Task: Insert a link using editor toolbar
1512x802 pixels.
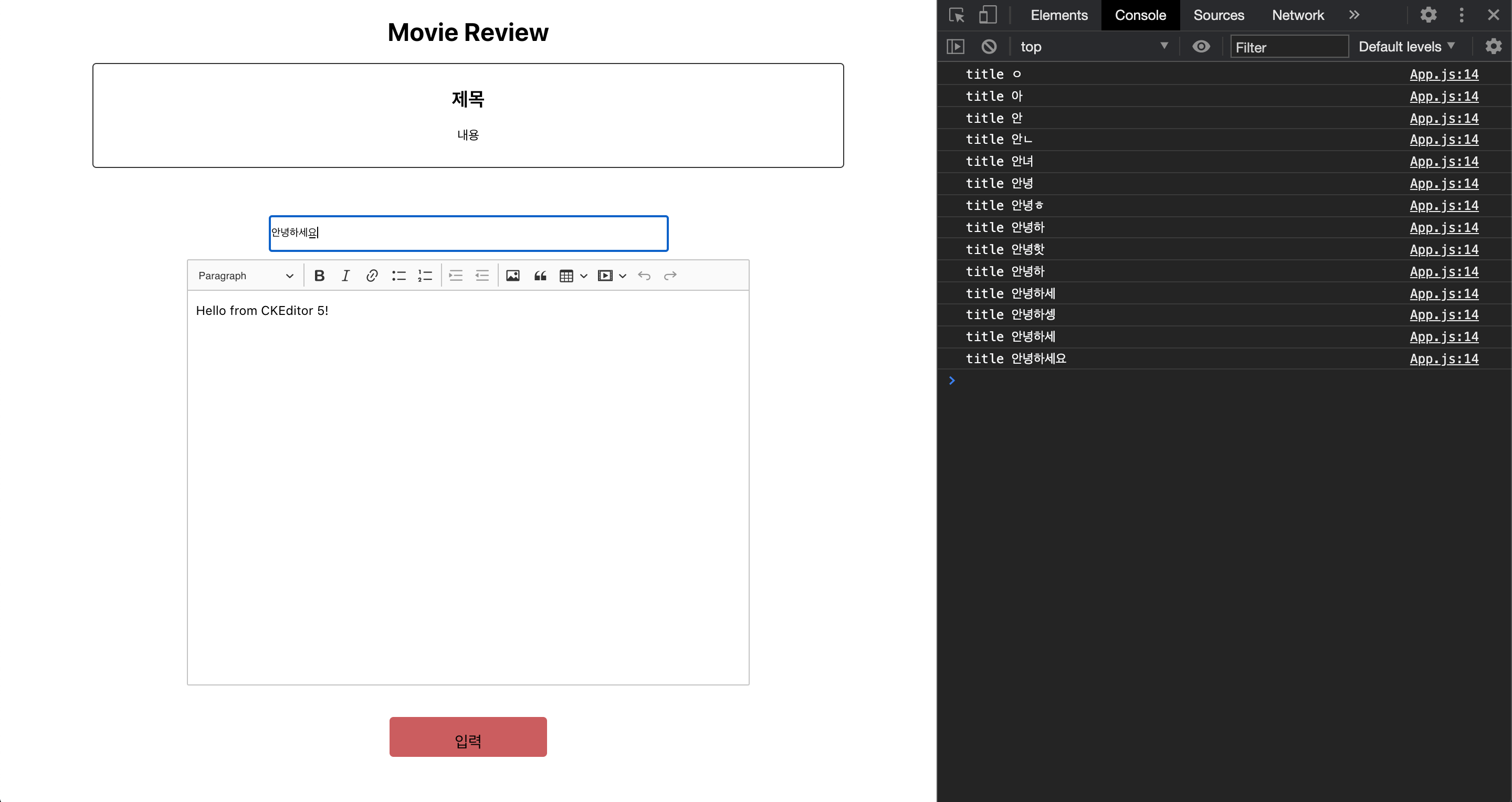Action: click(x=372, y=276)
